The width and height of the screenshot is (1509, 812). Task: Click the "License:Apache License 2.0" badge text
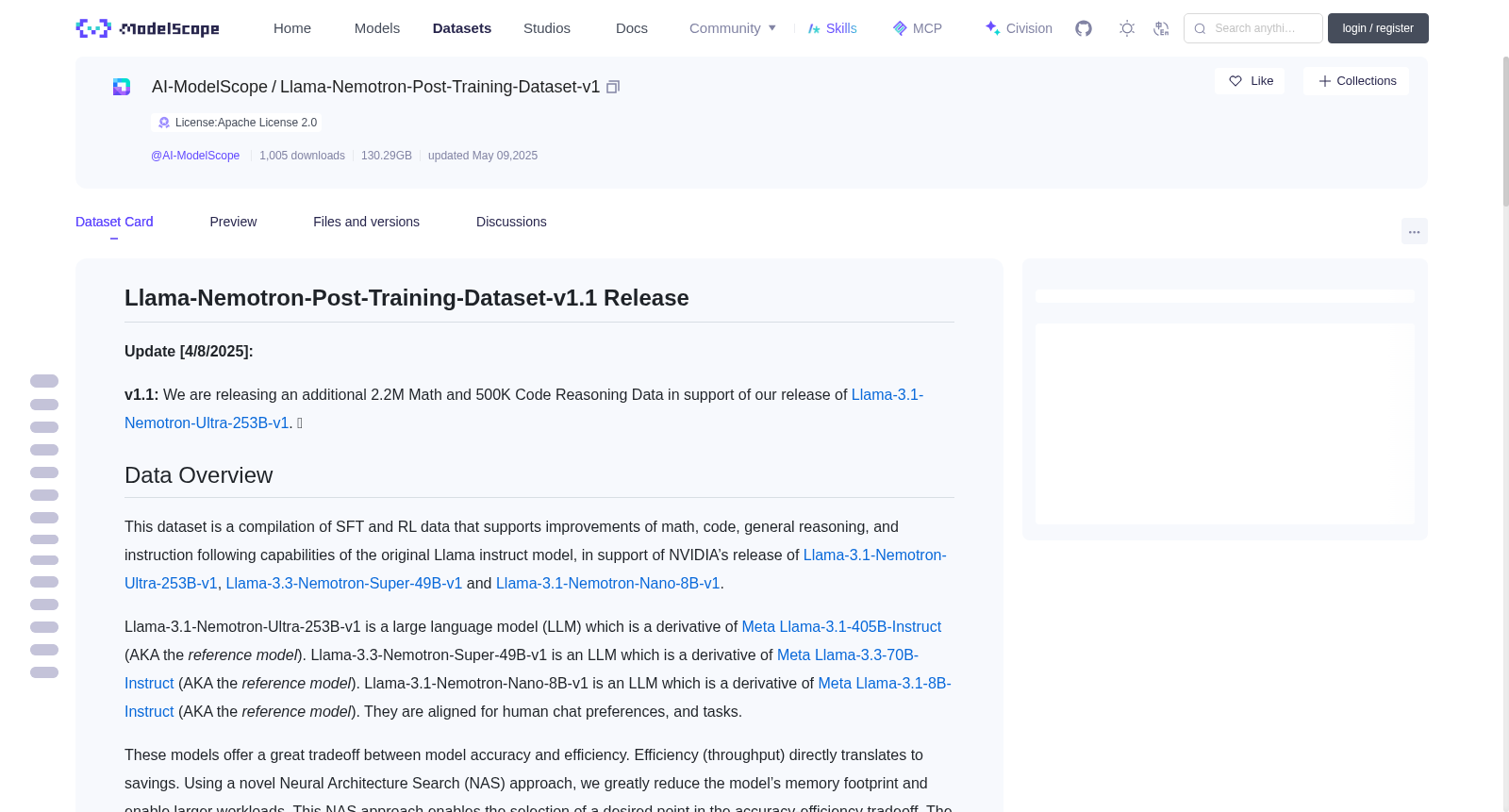coord(246,123)
